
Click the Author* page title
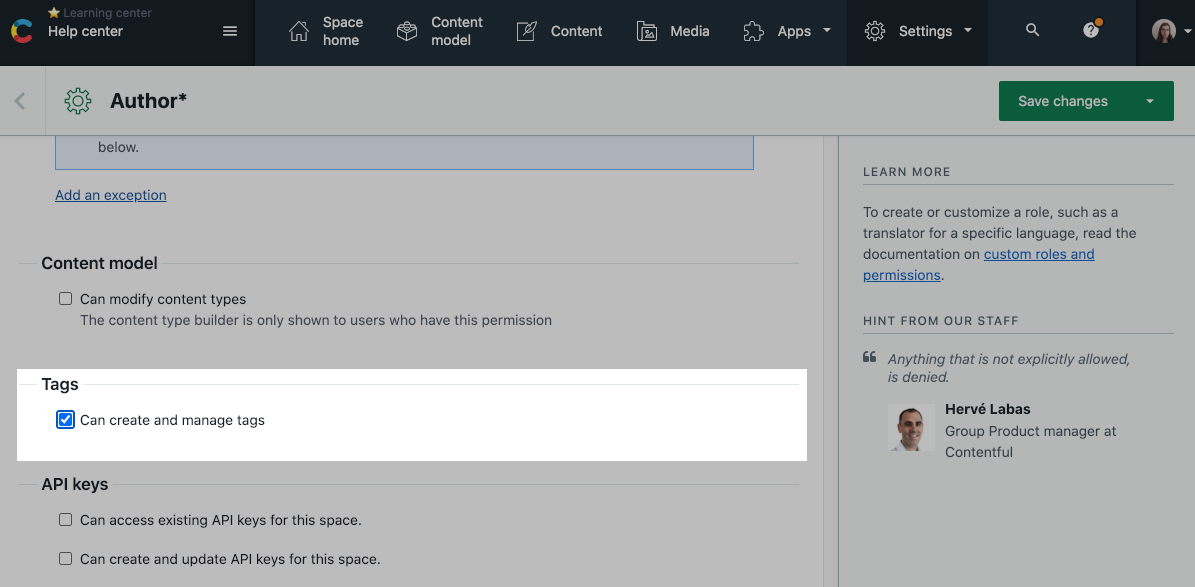(x=149, y=101)
